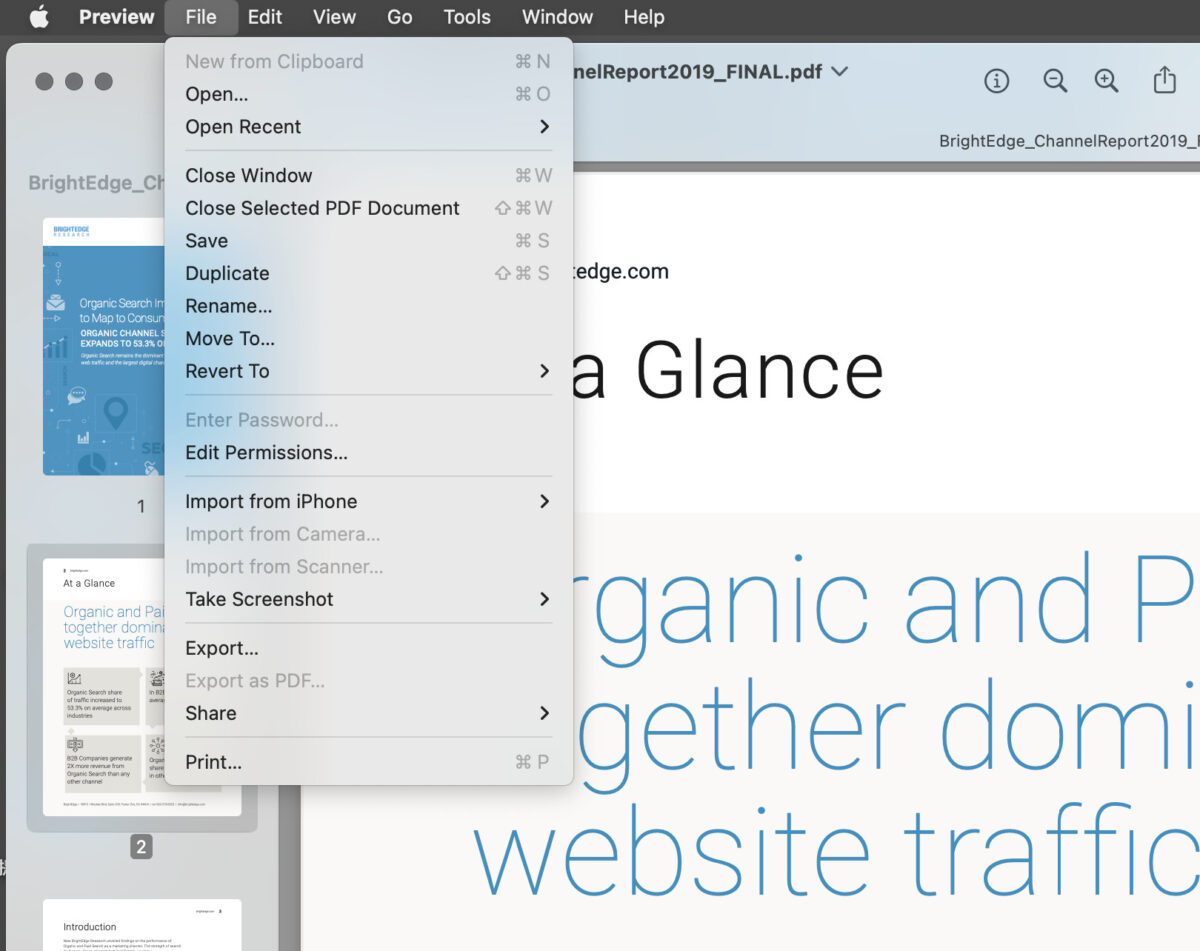Click the Inspector info icon
The image size is (1200, 951).
[996, 81]
